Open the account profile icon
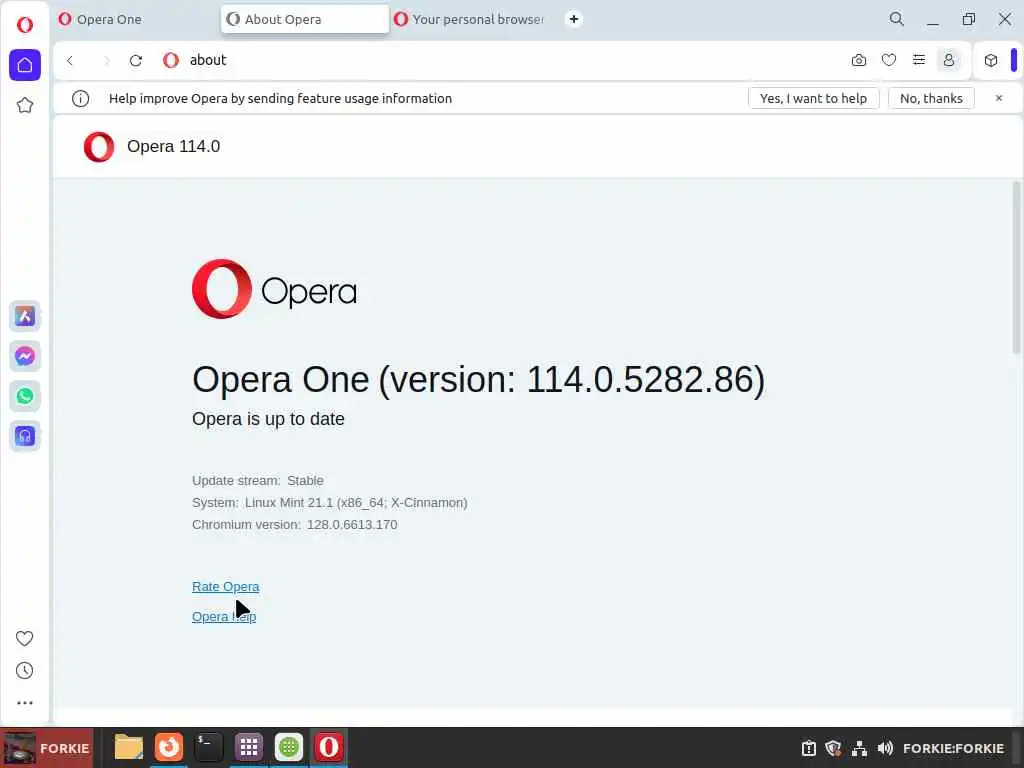1024x768 pixels. 949,60
